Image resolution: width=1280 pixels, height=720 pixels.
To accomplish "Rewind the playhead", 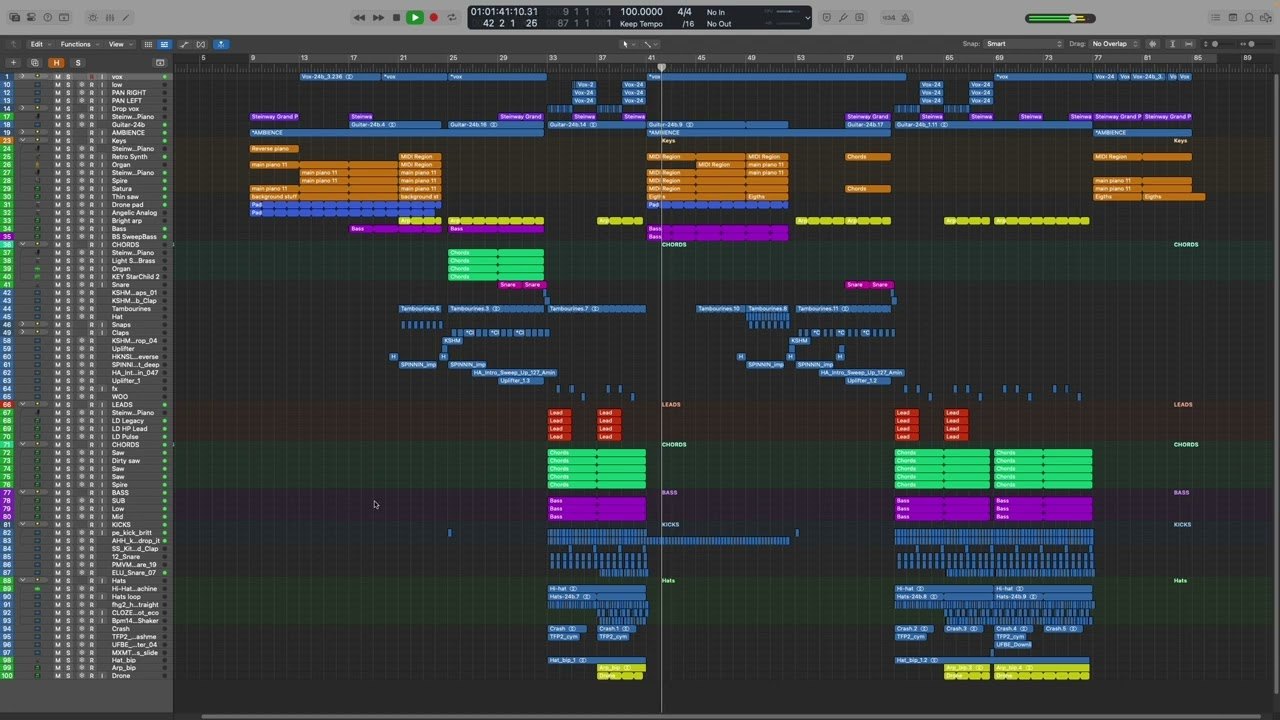I will click(359, 17).
